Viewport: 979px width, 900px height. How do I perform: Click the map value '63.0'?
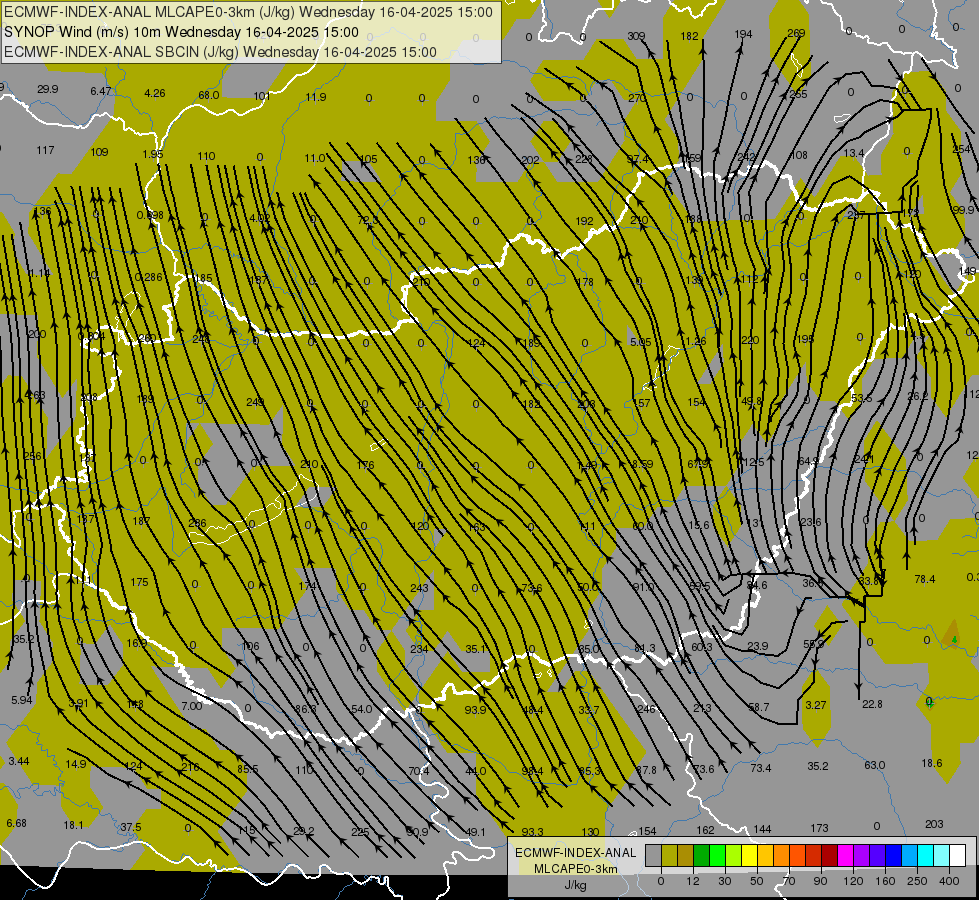coord(875,765)
